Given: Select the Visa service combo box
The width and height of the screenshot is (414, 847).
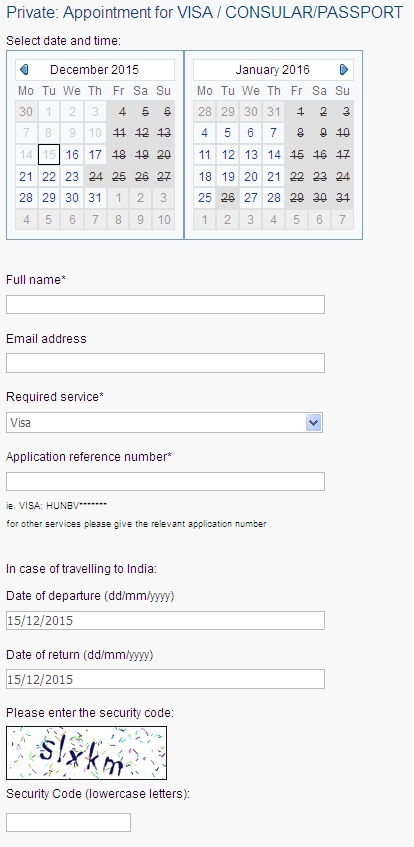Looking at the screenshot, I should [164, 422].
